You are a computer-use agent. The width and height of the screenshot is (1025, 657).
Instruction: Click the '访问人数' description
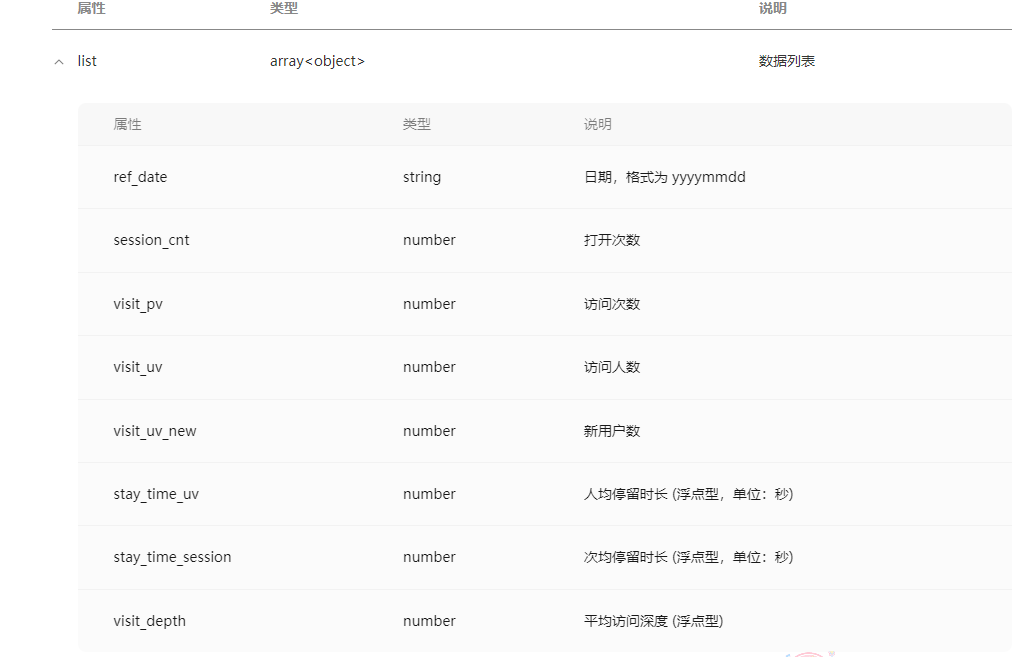click(612, 367)
